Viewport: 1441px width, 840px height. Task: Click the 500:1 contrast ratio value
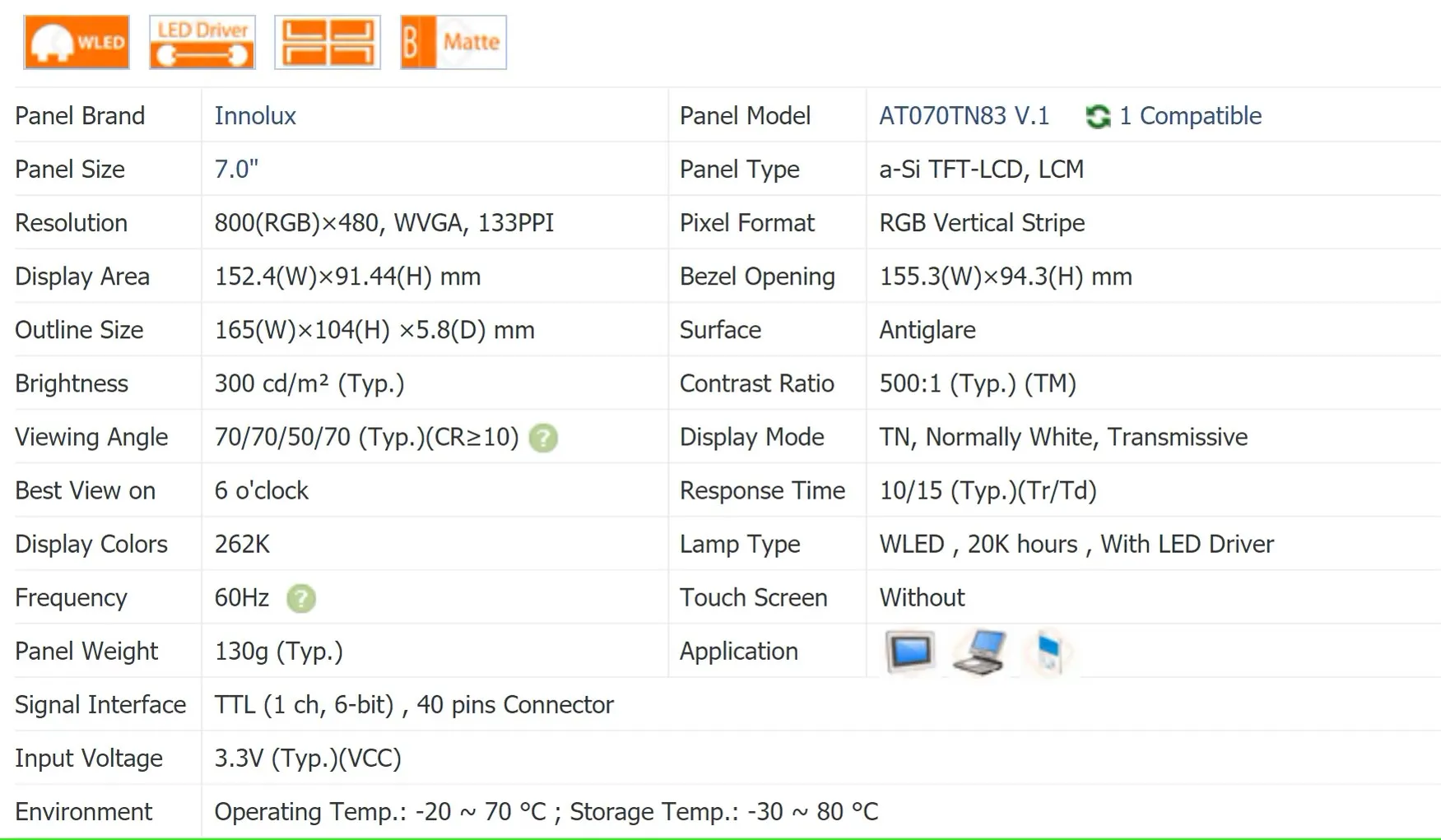[x=978, y=384]
